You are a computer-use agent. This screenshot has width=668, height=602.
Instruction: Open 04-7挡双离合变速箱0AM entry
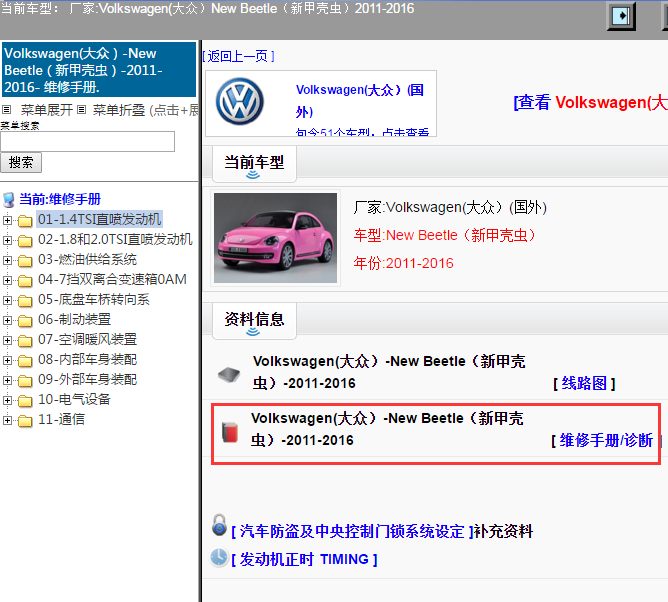[x=112, y=279]
